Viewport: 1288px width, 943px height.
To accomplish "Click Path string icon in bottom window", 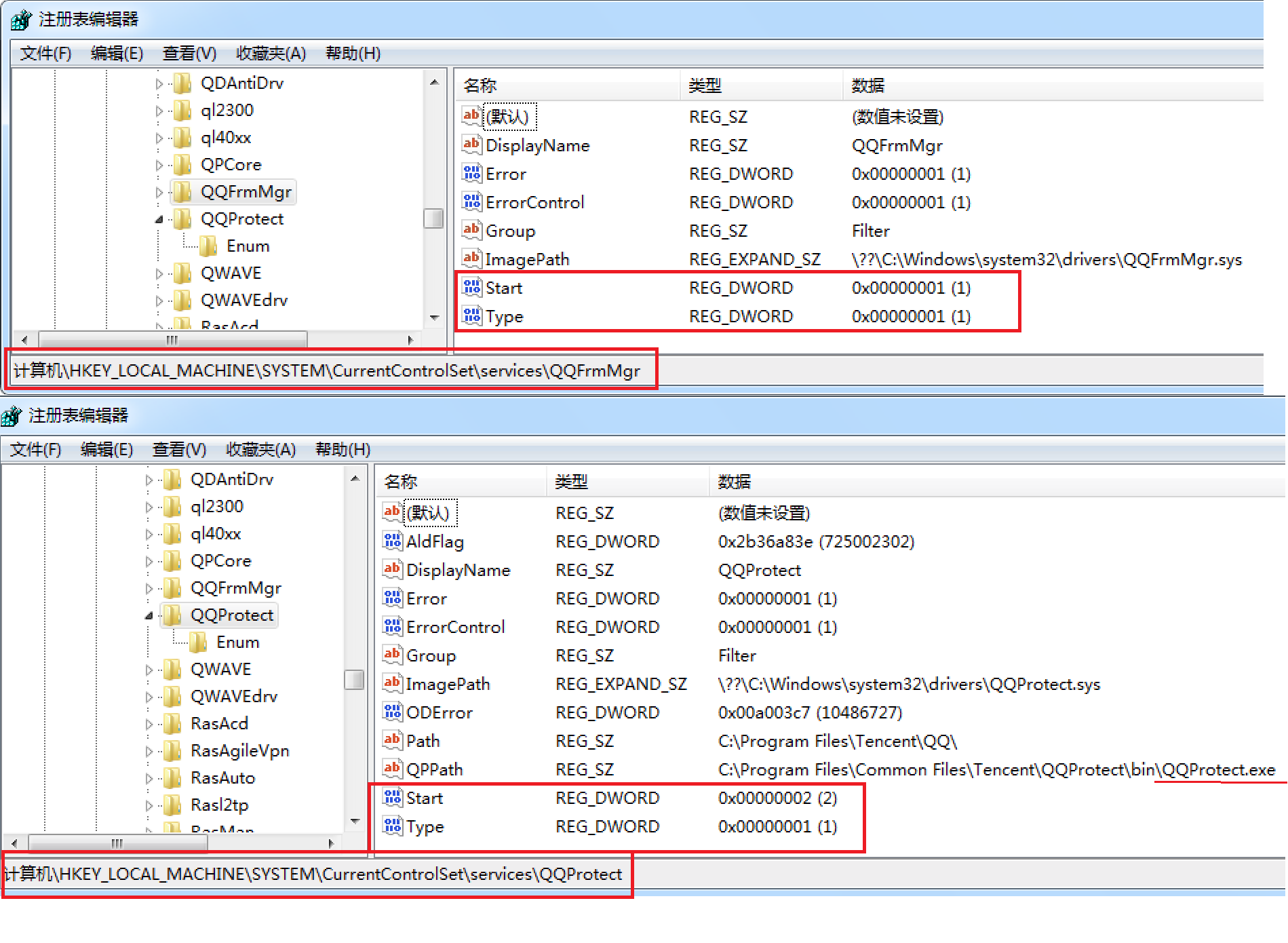I will tap(392, 740).
